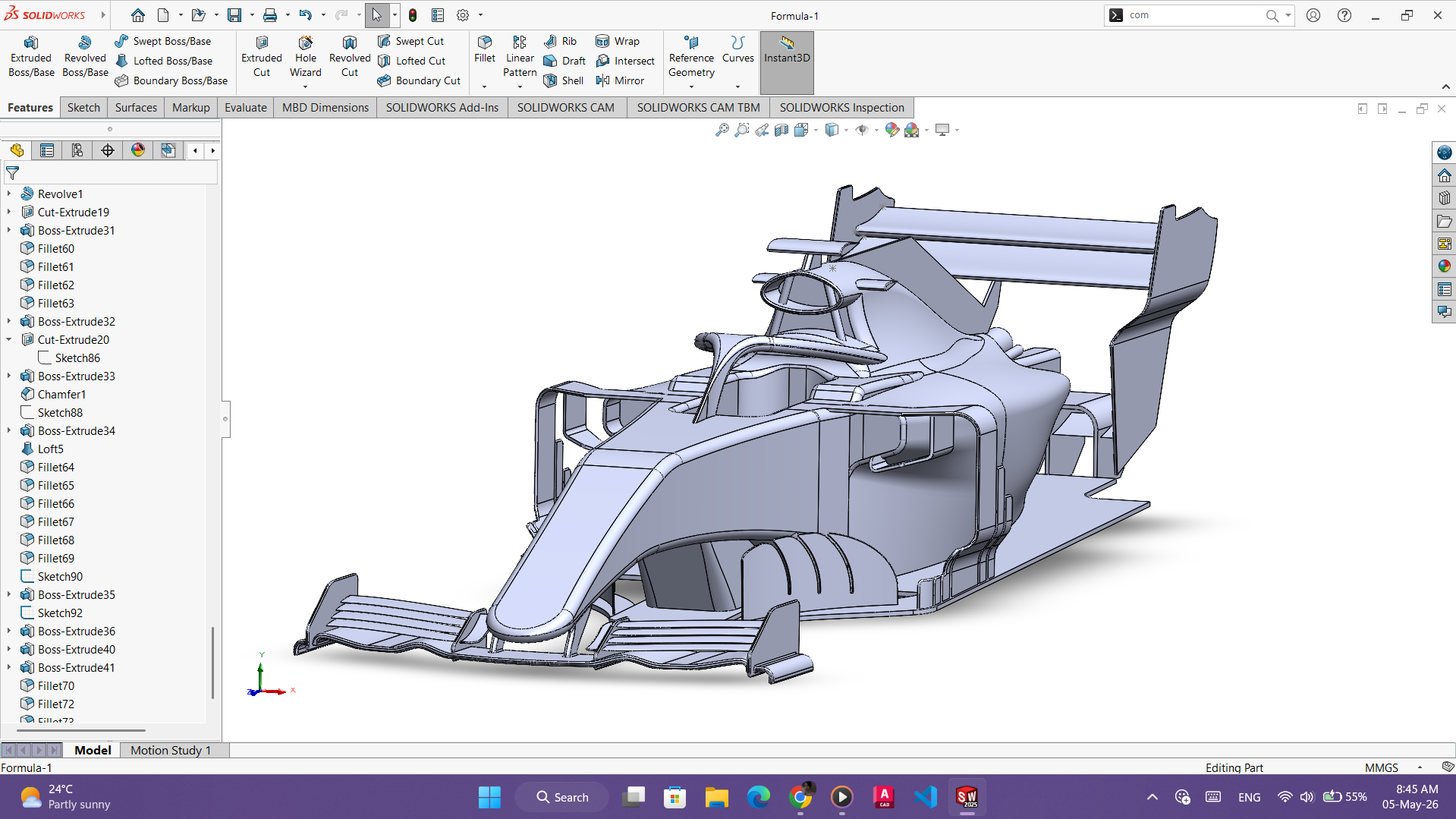
Task: Open the Display Style dropdown
Action: click(846, 130)
